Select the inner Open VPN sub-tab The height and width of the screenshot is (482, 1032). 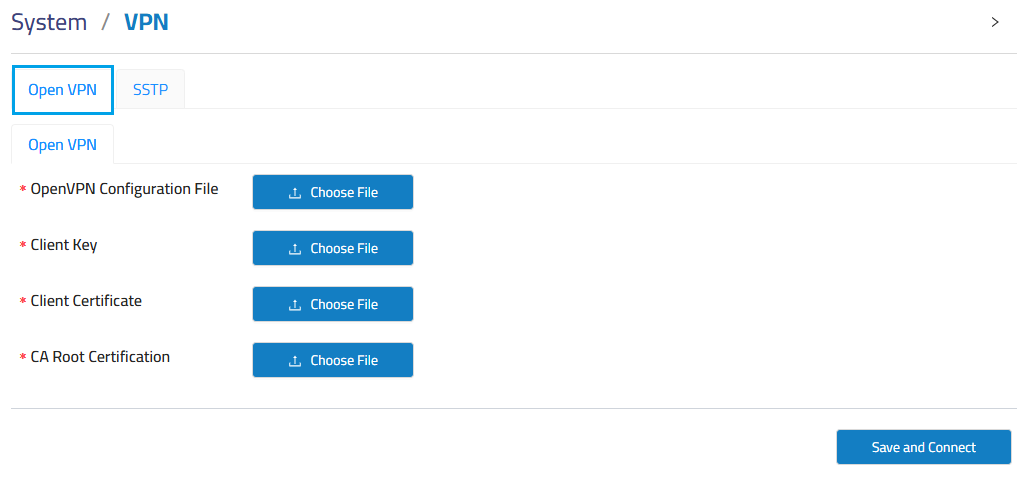coord(62,145)
